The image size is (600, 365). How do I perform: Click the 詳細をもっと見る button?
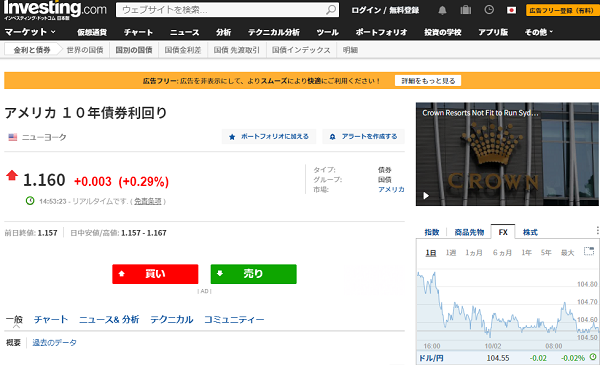(428, 81)
